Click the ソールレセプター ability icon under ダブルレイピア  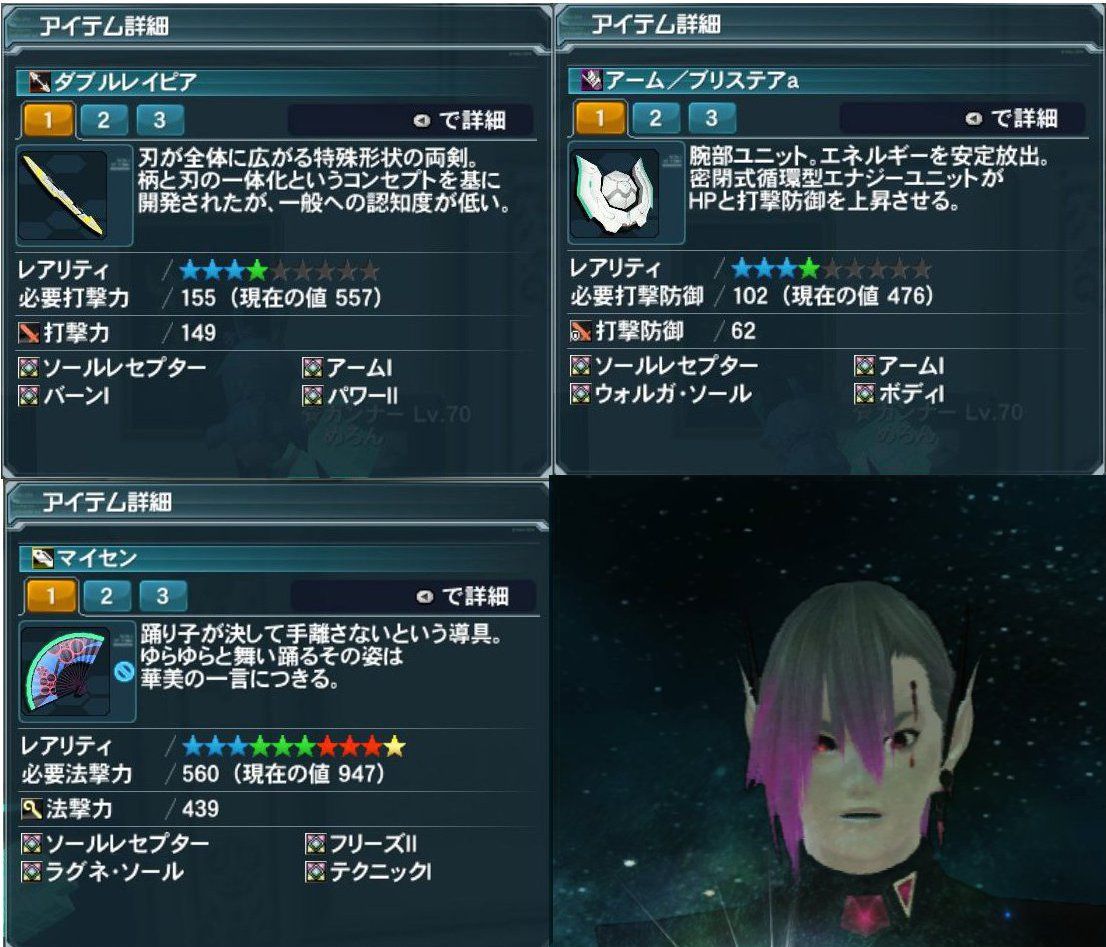[28, 367]
